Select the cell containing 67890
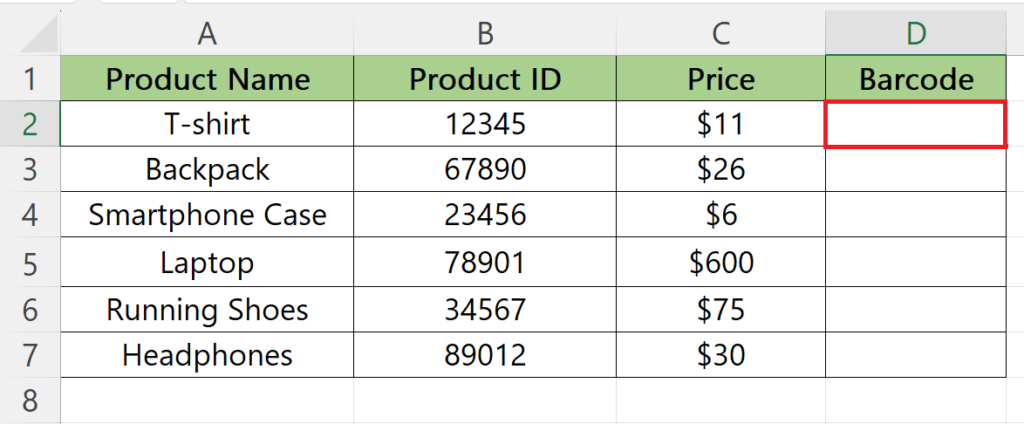The height and width of the screenshot is (424, 1024). [485, 169]
